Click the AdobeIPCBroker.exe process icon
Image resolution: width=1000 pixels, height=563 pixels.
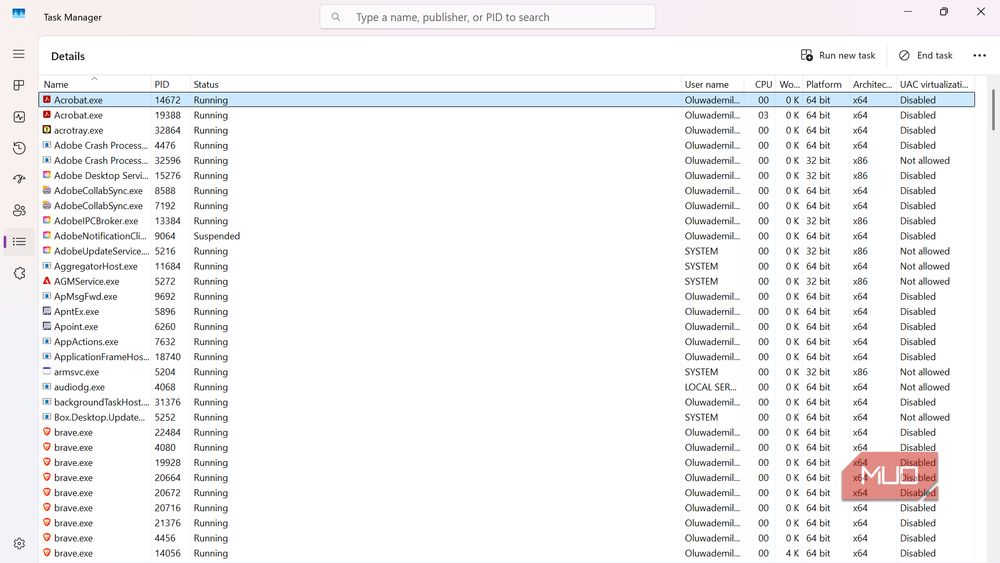point(47,220)
